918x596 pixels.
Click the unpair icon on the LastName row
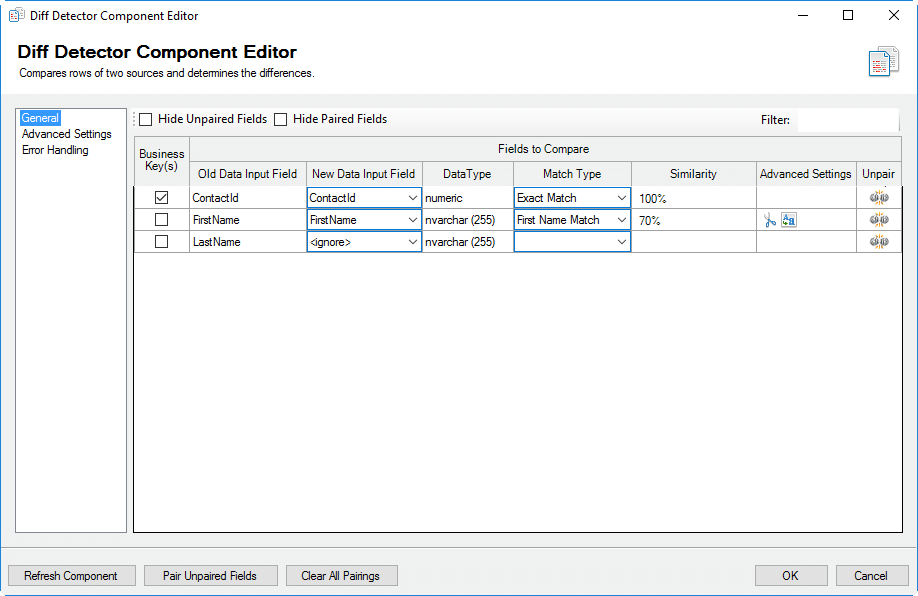pos(879,241)
